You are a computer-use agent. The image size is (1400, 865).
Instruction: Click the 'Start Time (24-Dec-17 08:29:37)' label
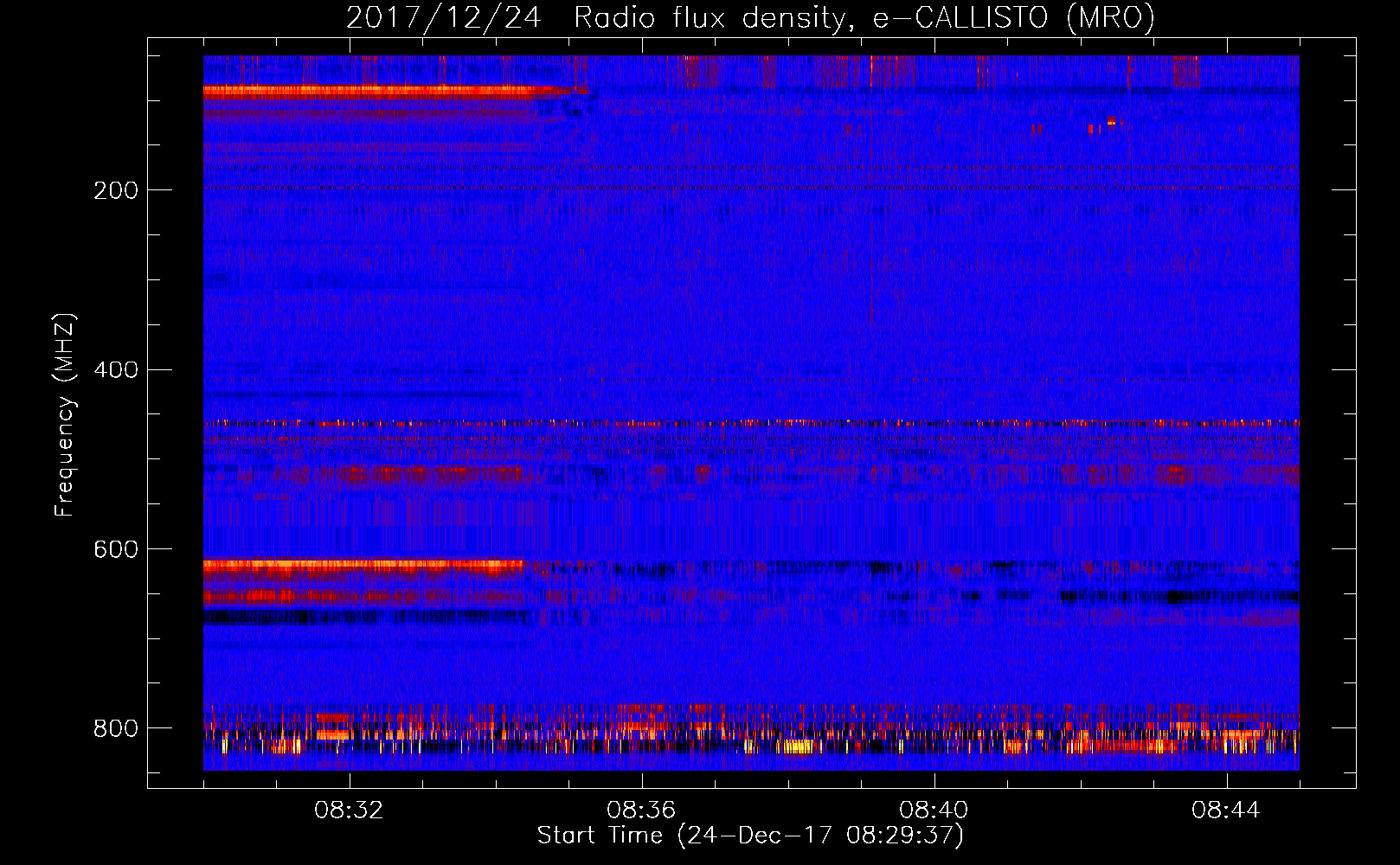click(750, 836)
